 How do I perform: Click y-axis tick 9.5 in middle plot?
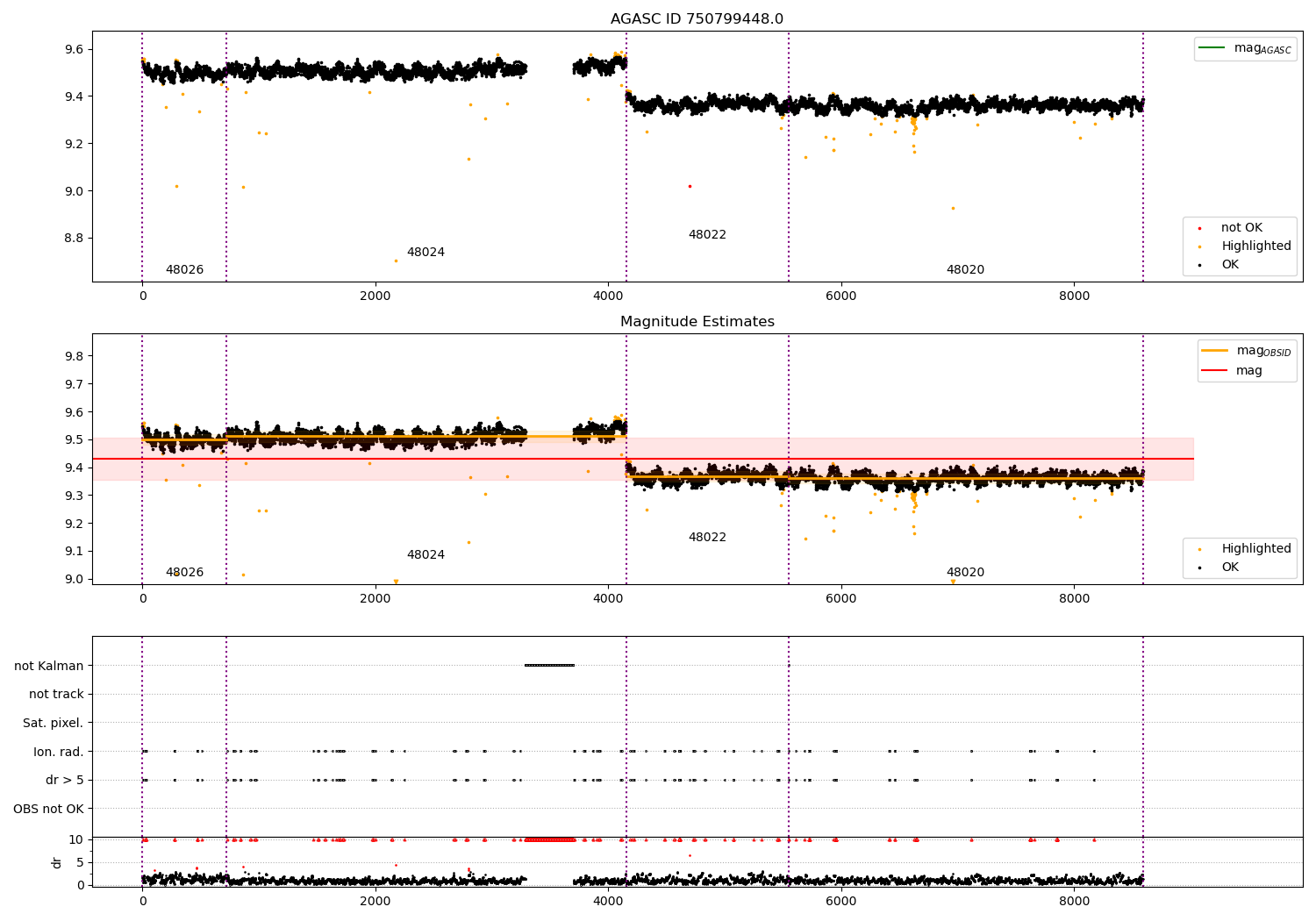coord(74,440)
